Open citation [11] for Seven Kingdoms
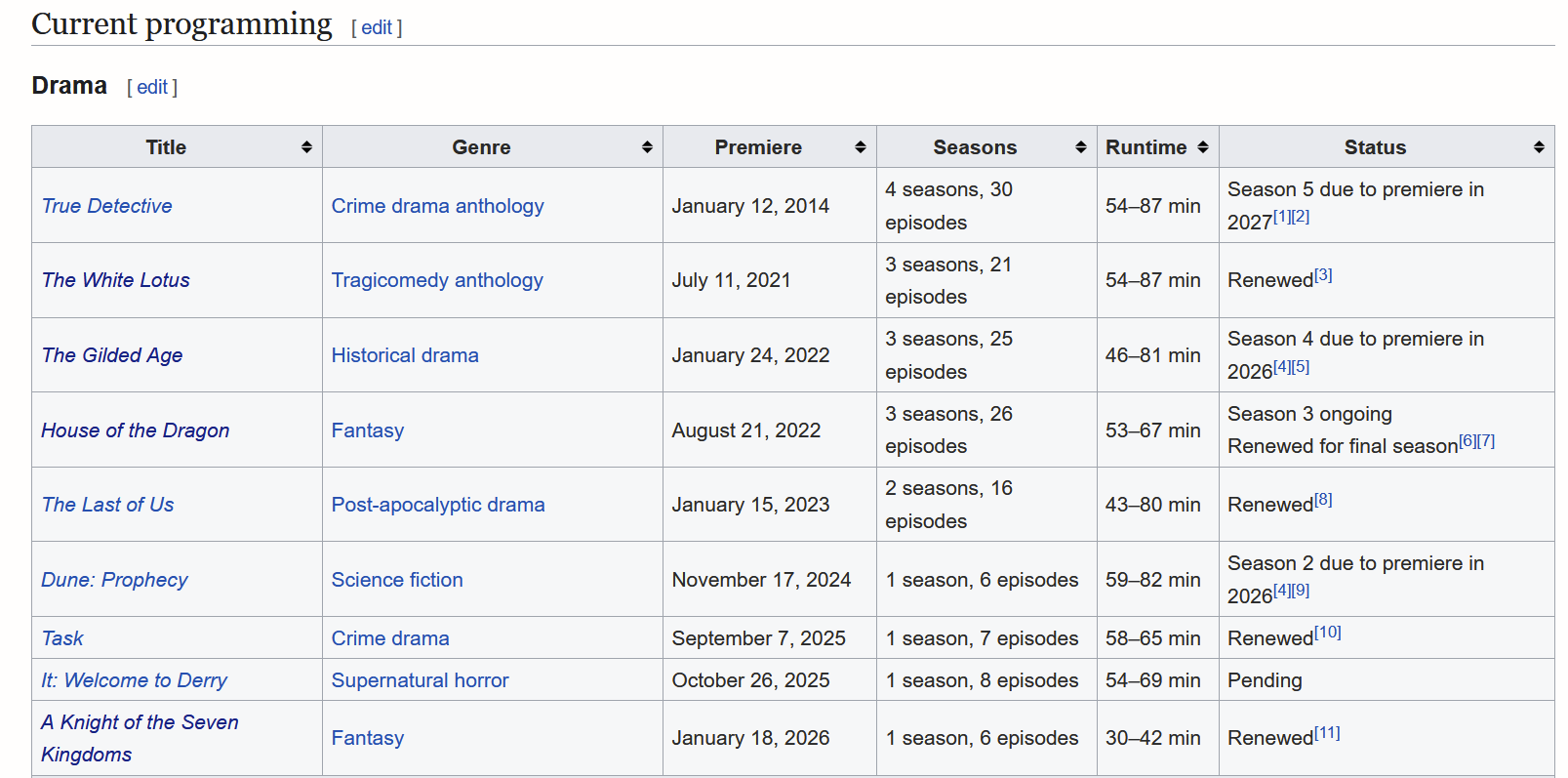 (1327, 733)
